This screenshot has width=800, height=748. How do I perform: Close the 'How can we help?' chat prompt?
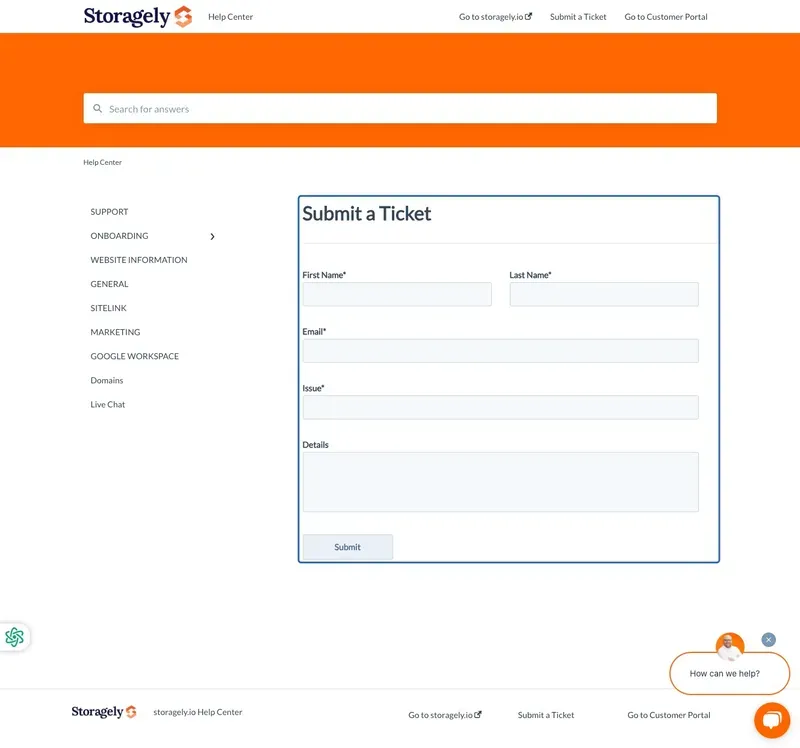768,640
